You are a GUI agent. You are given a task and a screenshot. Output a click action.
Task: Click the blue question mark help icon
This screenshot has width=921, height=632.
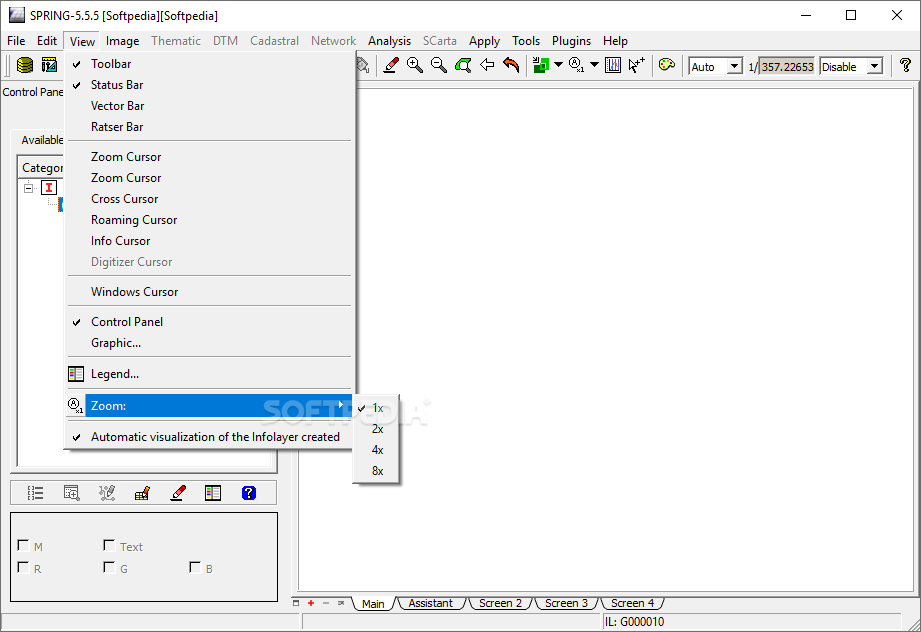249,493
